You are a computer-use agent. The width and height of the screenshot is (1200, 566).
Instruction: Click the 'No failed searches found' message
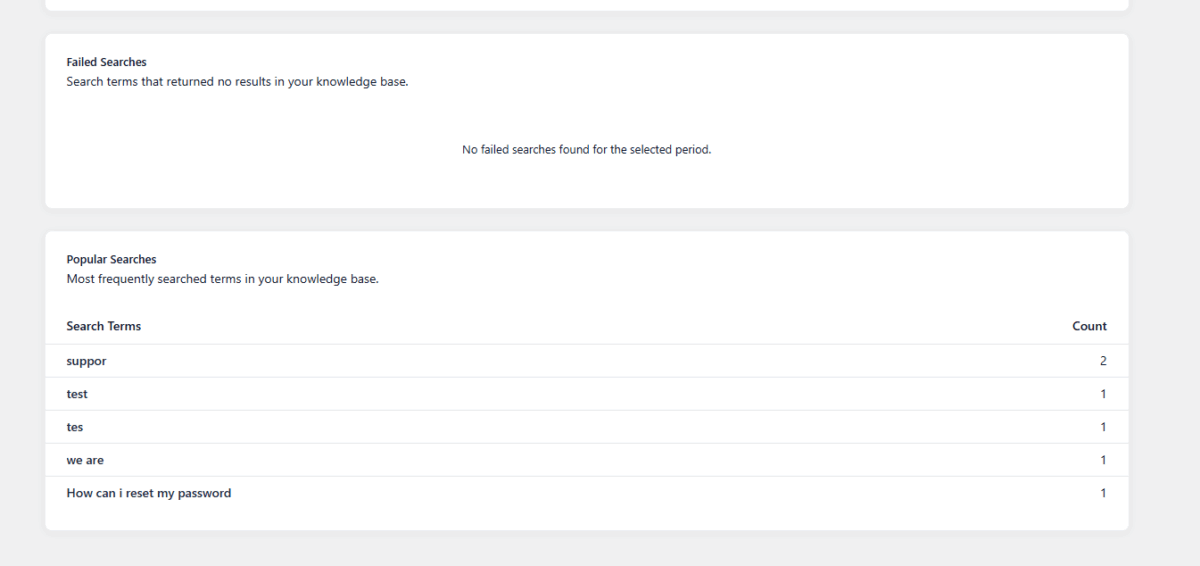coord(587,150)
